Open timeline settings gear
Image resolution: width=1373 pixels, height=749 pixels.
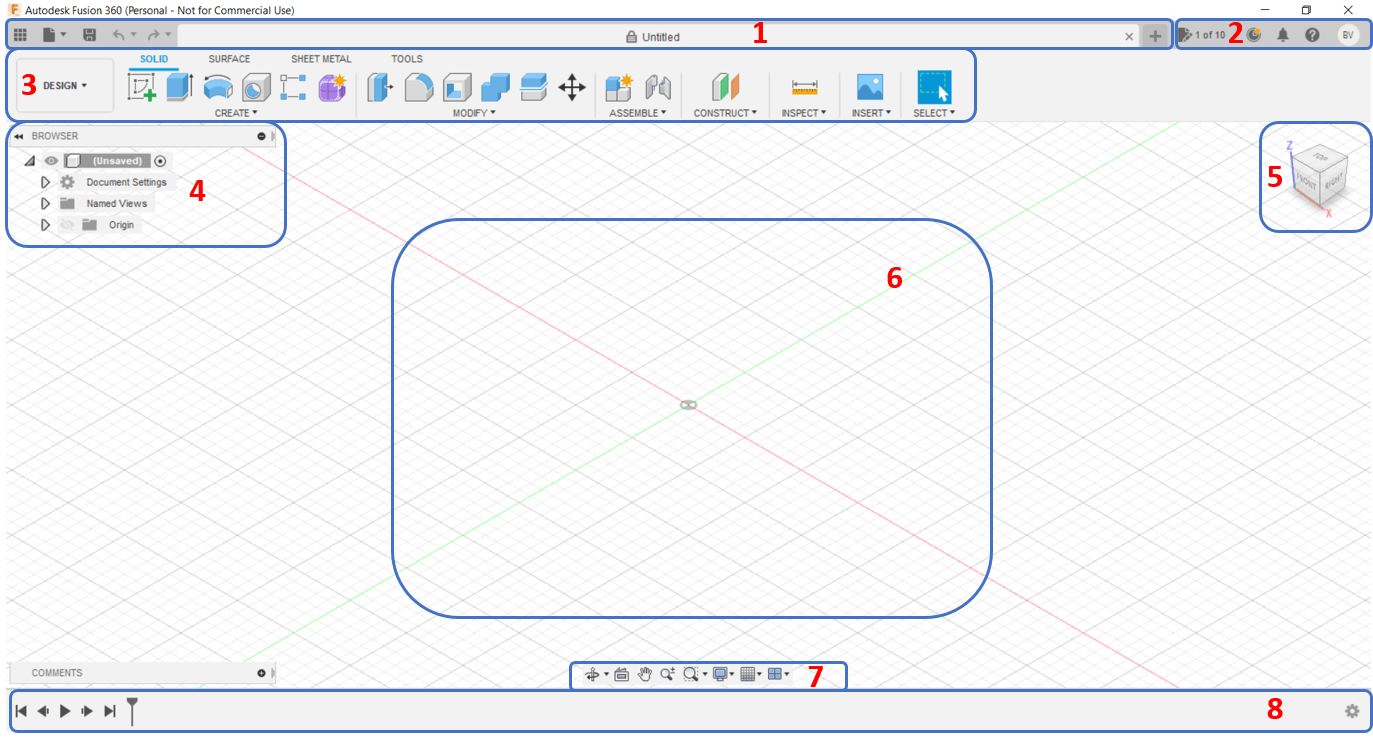click(x=1352, y=711)
